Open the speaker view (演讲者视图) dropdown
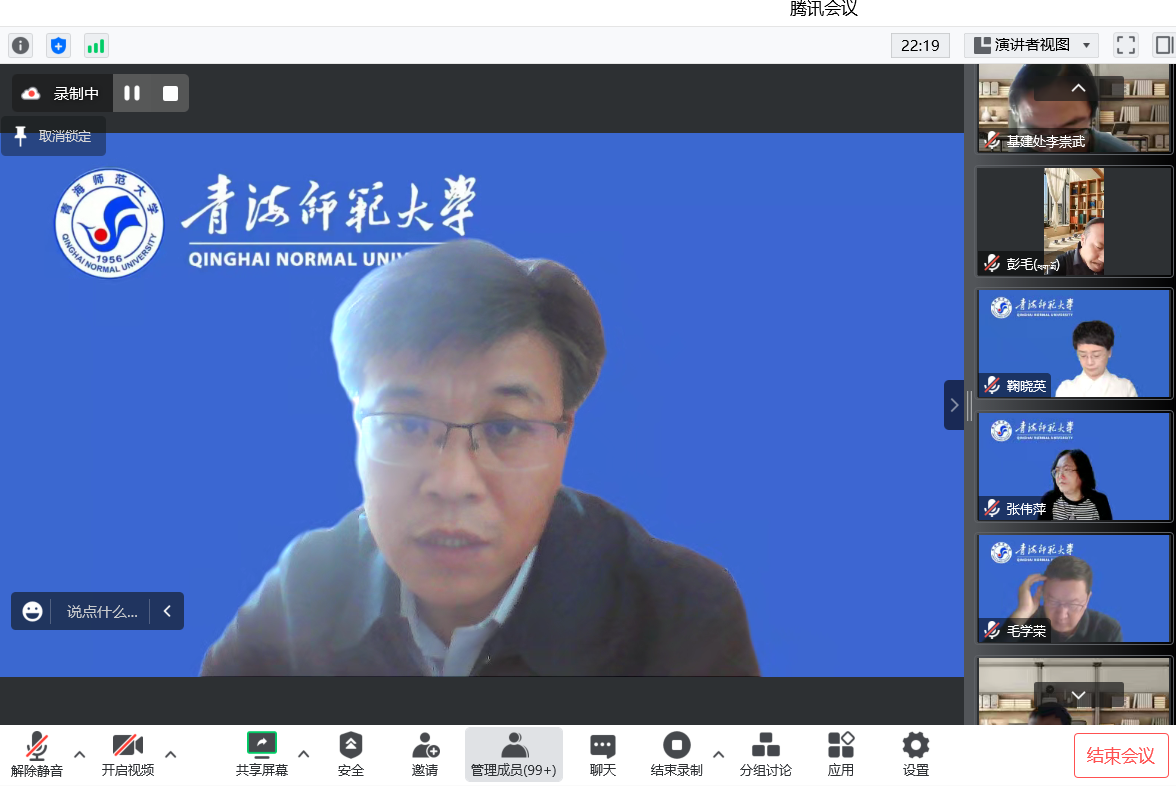1176x786 pixels. [1031, 45]
